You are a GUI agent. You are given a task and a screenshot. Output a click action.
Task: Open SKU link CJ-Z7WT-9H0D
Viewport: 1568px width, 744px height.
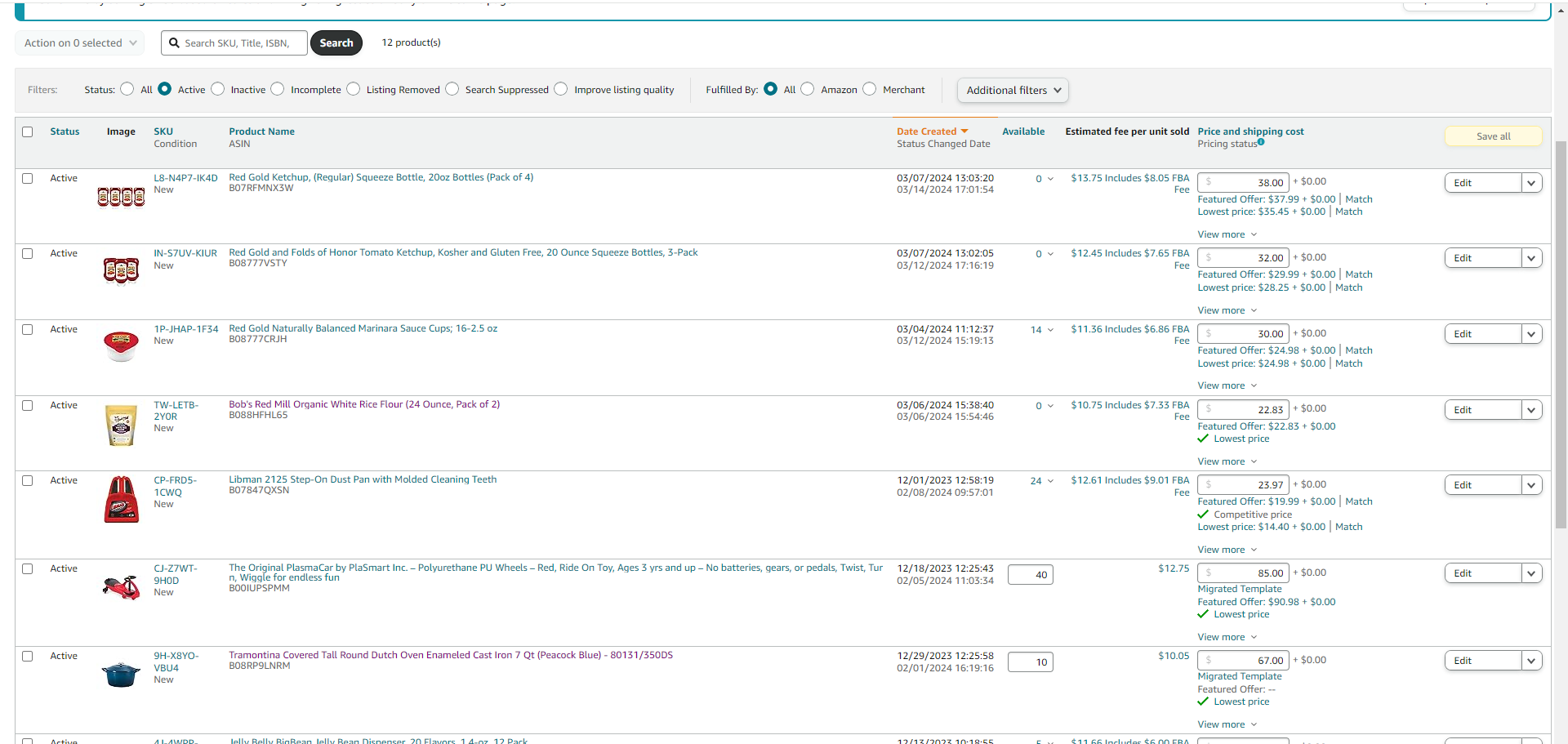pos(176,575)
